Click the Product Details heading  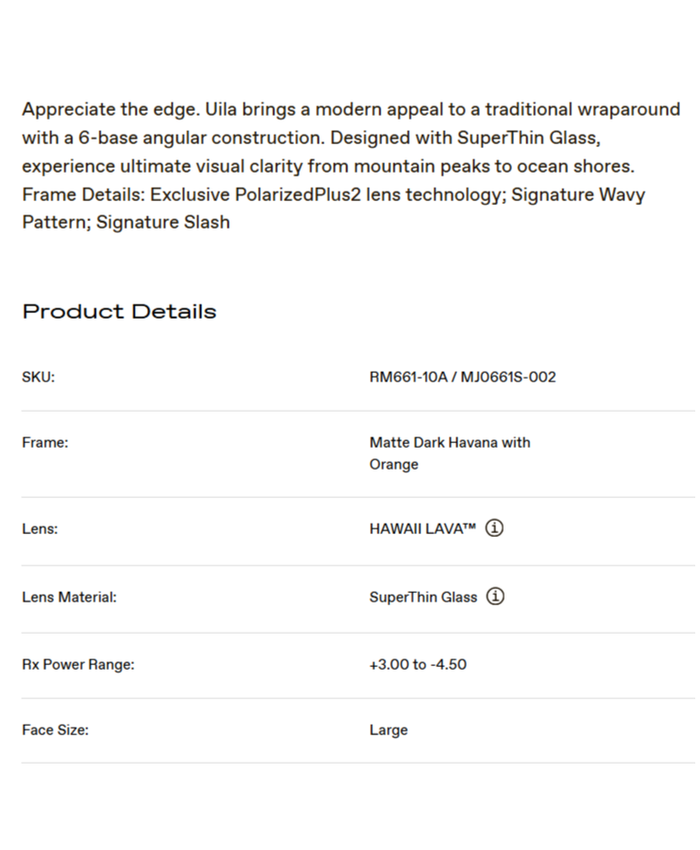119,311
